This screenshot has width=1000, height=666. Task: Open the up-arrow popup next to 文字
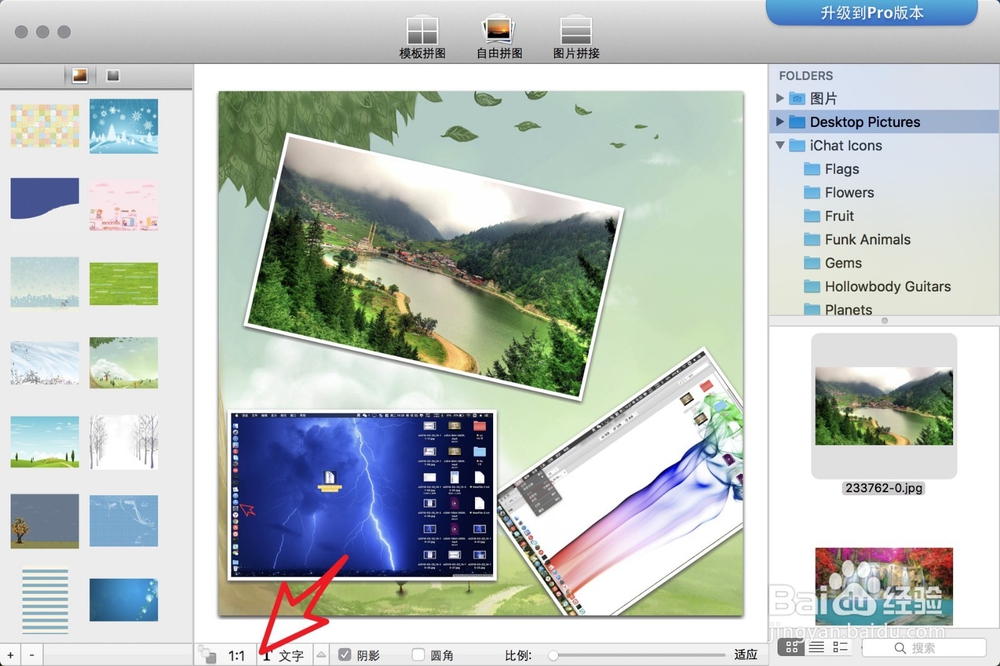(321, 655)
